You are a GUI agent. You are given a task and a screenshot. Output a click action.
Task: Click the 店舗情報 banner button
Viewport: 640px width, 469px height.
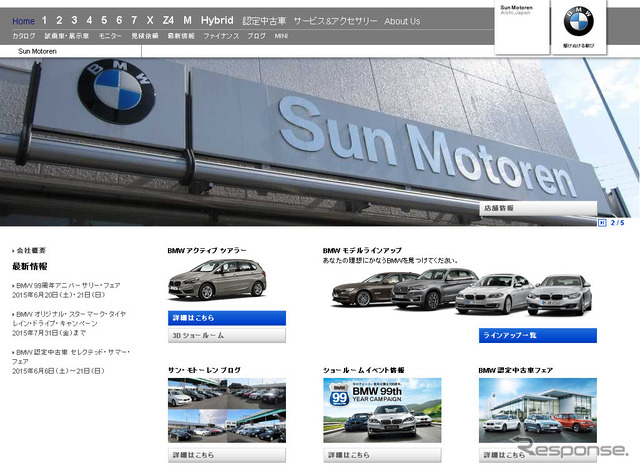click(538, 208)
